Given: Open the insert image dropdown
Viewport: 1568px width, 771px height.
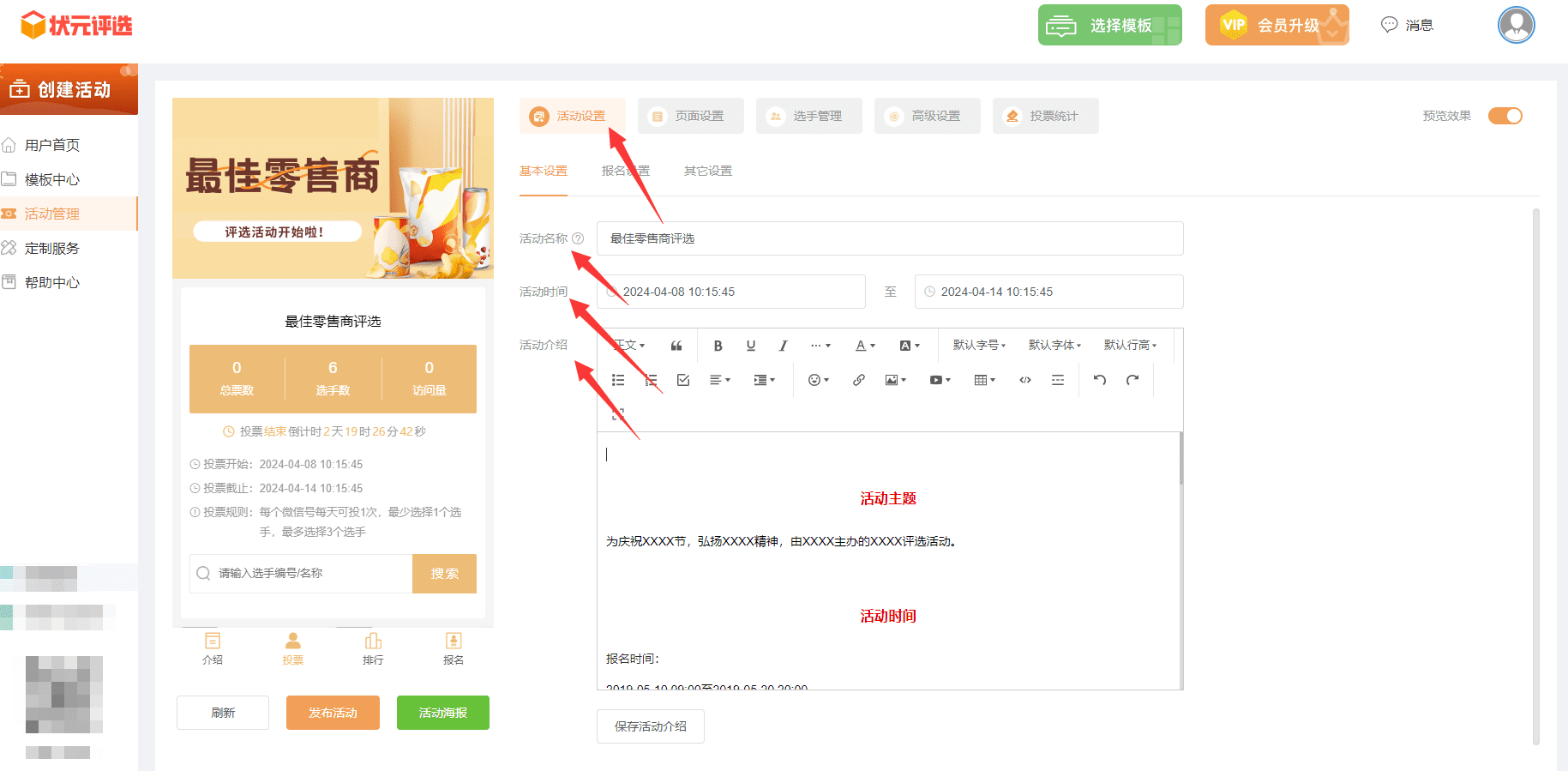Looking at the screenshot, I should [x=896, y=380].
